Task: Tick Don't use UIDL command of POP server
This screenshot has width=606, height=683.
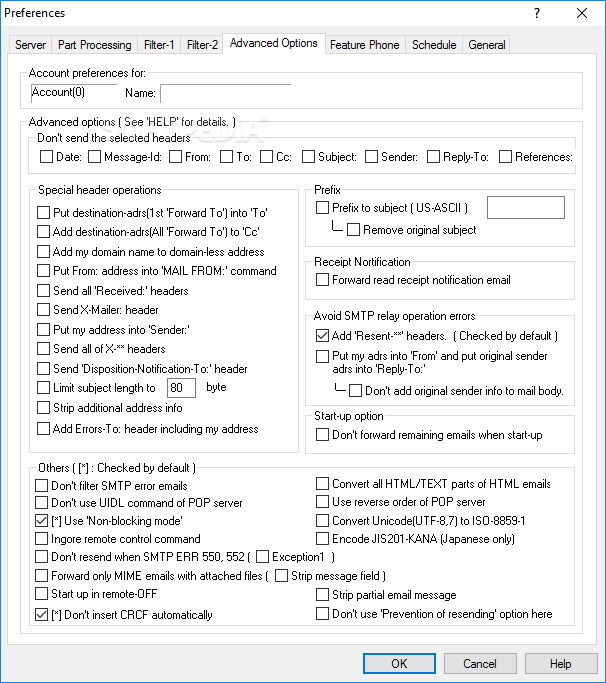Action: pyautogui.click(x=41, y=503)
